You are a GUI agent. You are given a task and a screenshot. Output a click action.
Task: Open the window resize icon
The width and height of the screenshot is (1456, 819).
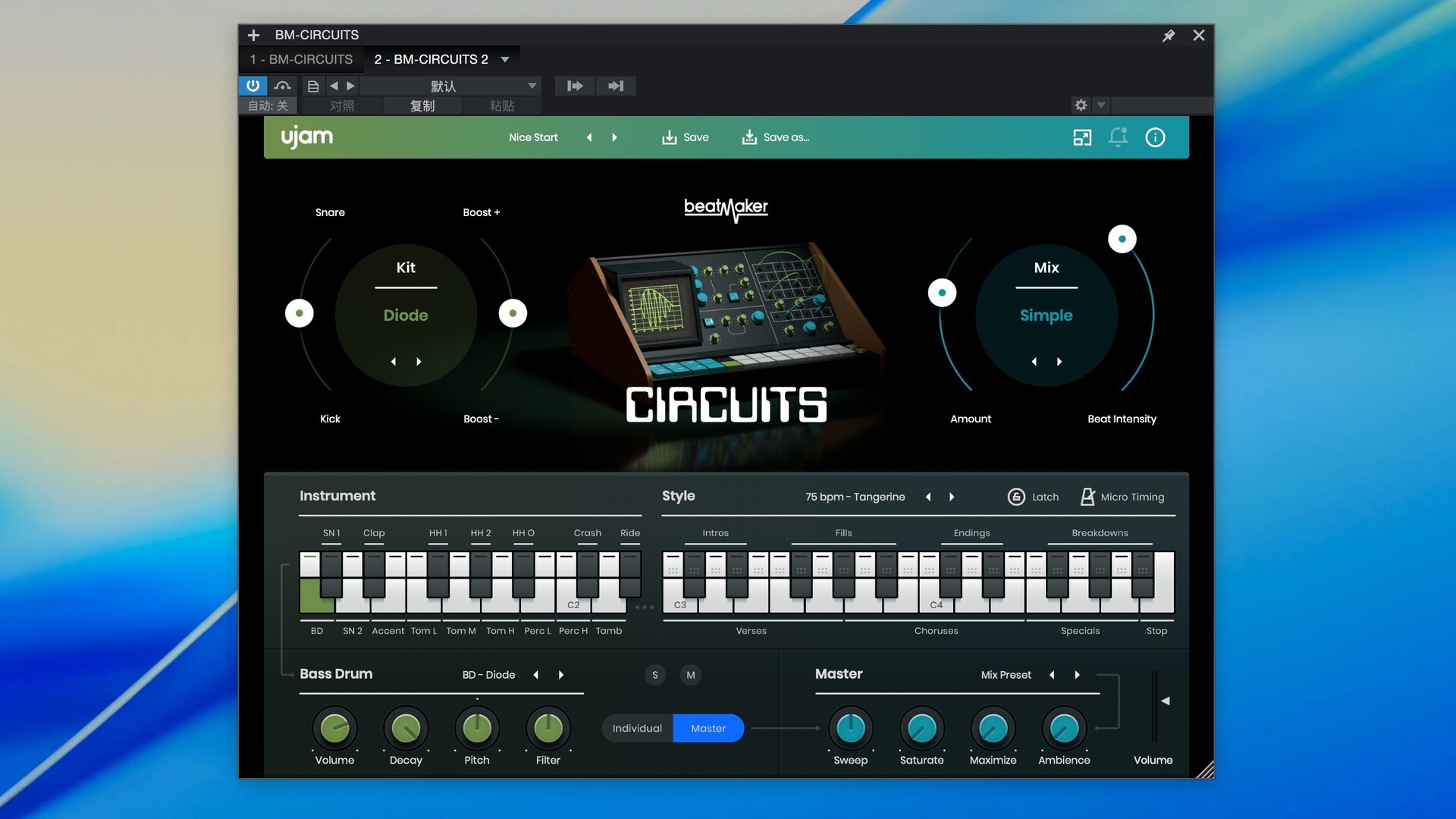tap(1082, 137)
